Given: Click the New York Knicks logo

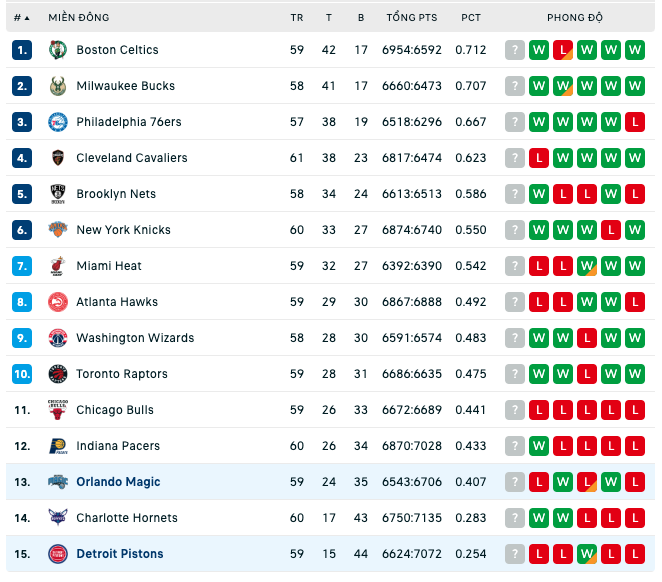Looking at the screenshot, I should point(58,230).
